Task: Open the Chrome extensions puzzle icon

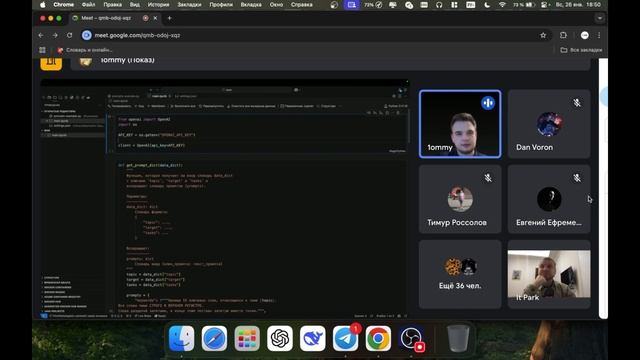Action: (563, 36)
